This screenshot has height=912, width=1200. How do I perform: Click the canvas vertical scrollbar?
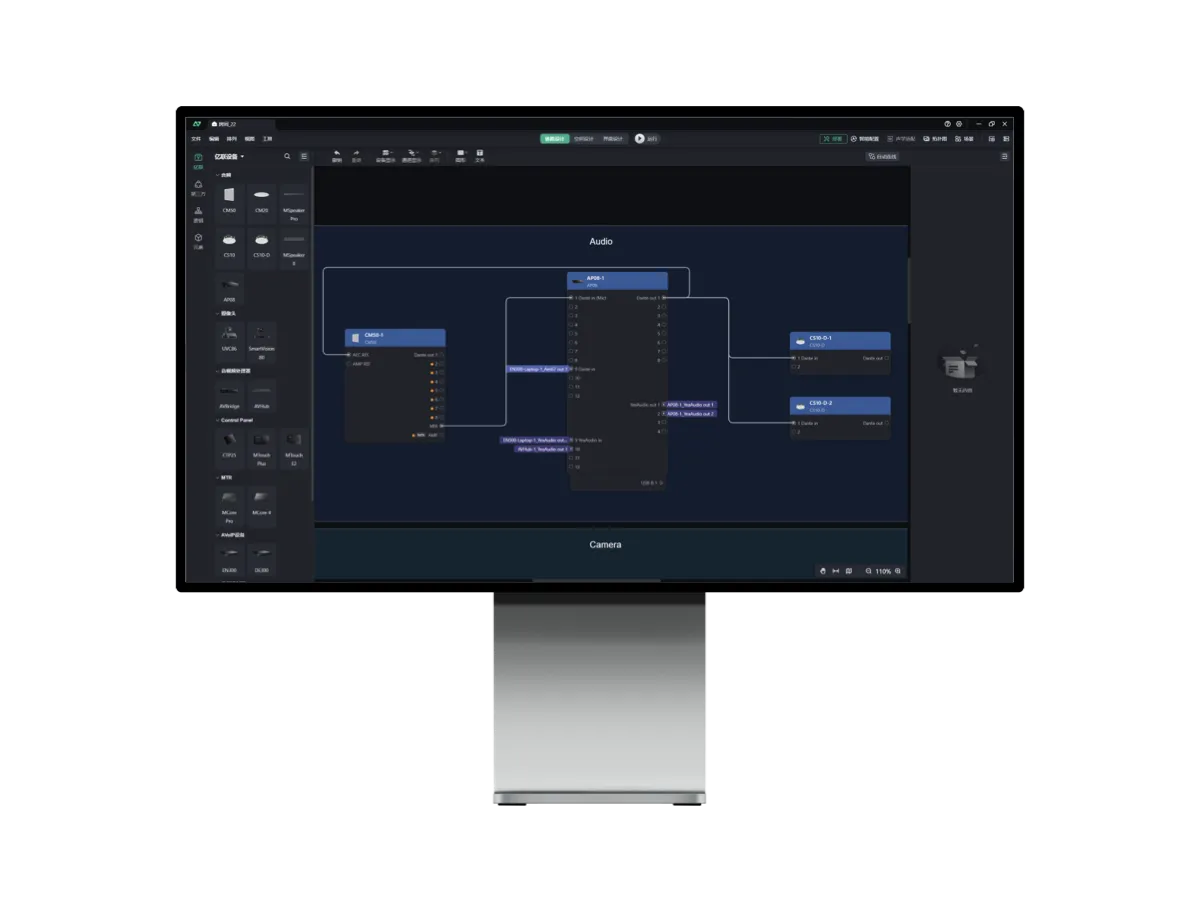pos(909,290)
